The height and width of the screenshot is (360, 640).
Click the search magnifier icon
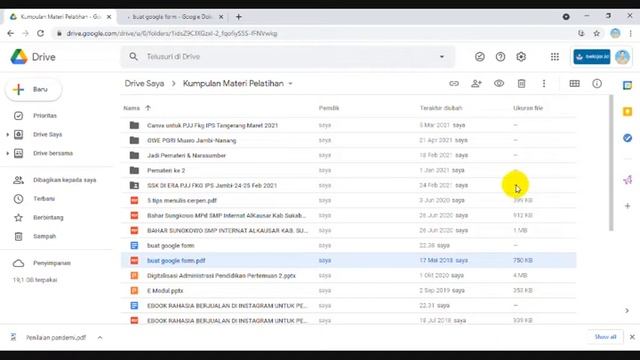(x=133, y=57)
